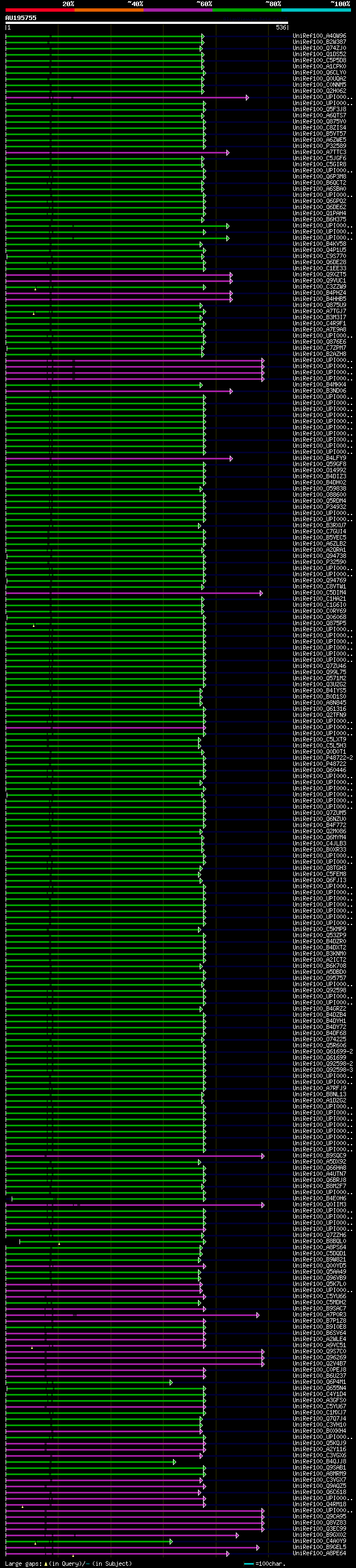Select the UniRef100_Q0UQA2 label

click(x=319, y=78)
